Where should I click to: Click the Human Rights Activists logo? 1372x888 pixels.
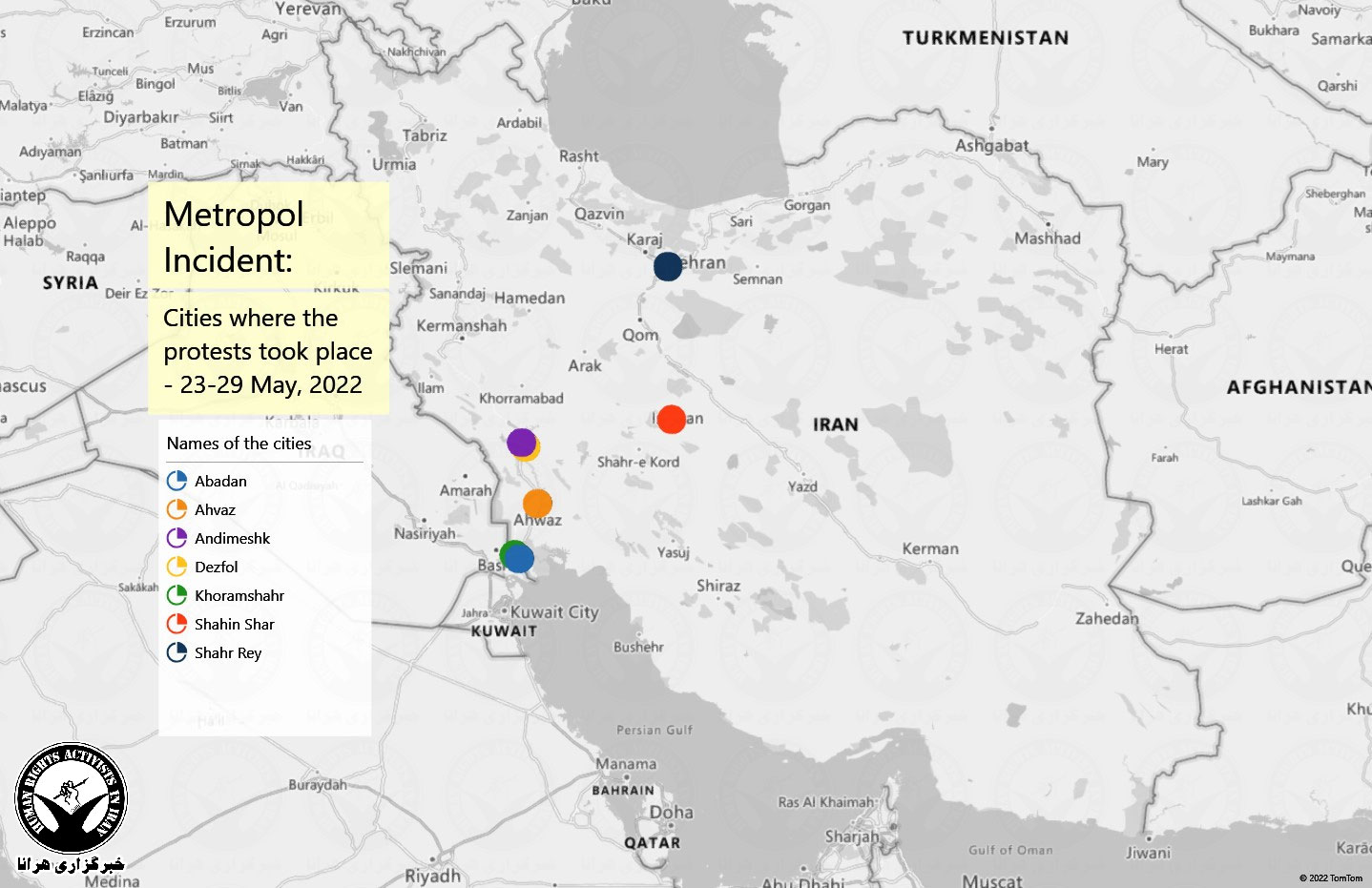point(71,799)
